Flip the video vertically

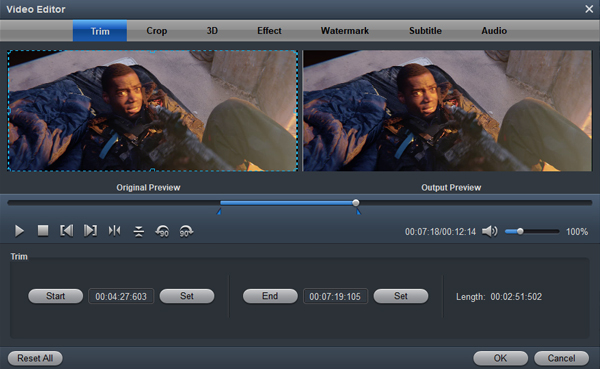tap(139, 231)
